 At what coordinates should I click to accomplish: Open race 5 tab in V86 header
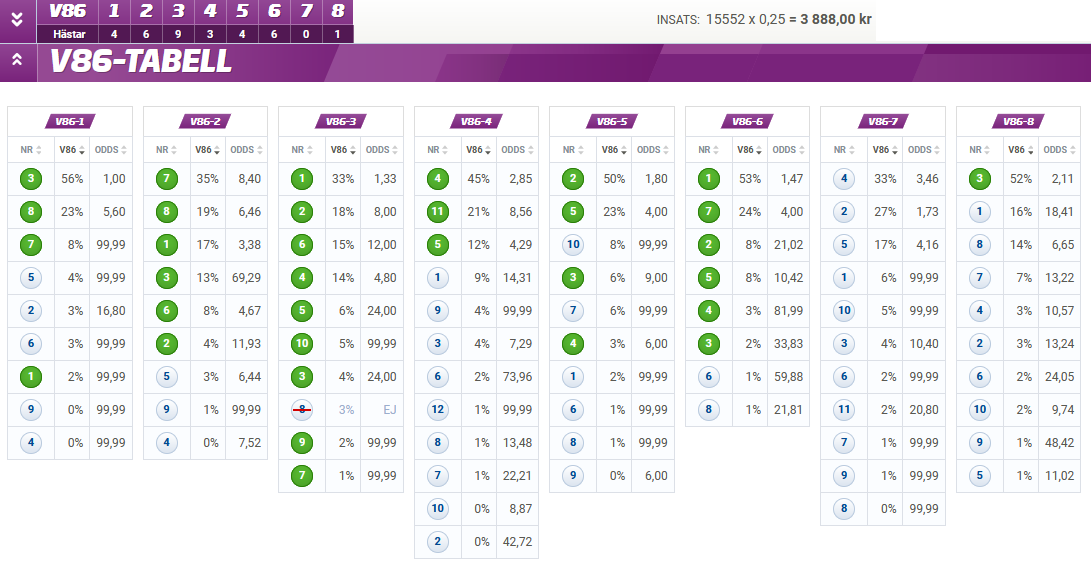pos(242,11)
